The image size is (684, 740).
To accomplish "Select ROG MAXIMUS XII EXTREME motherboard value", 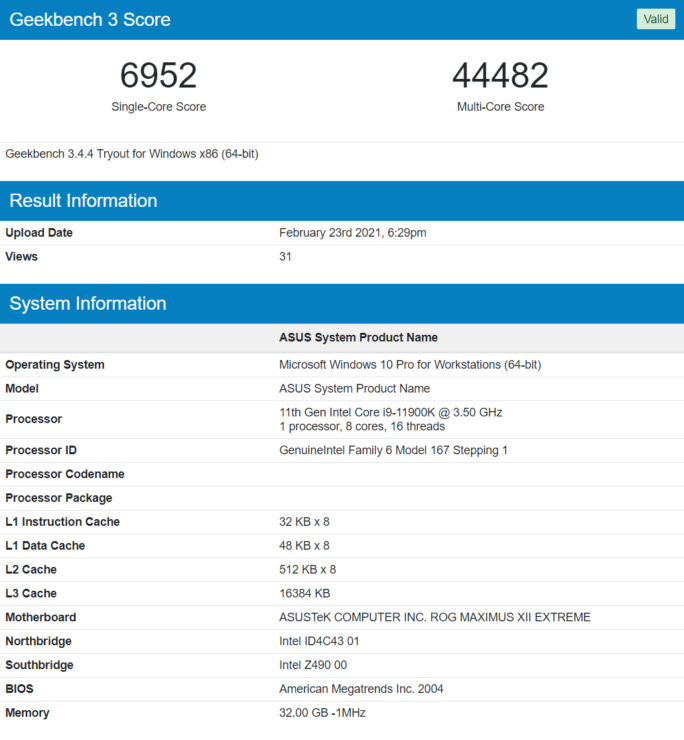I will (x=435, y=617).
